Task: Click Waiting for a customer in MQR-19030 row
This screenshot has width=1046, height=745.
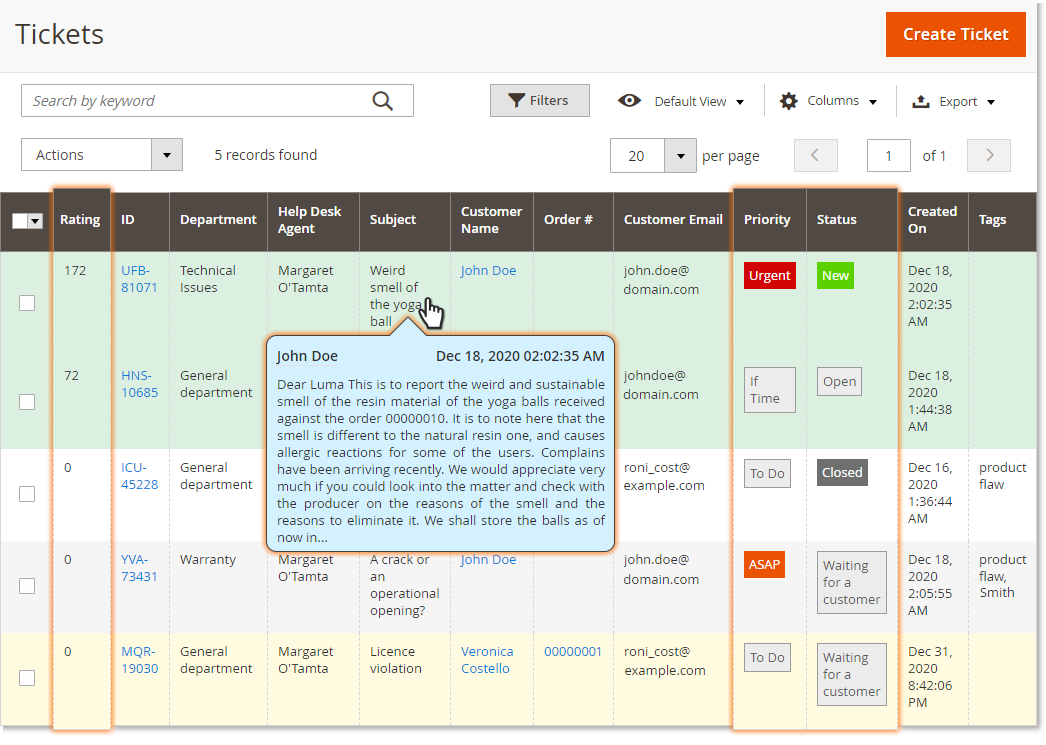Action: tap(851, 674)
